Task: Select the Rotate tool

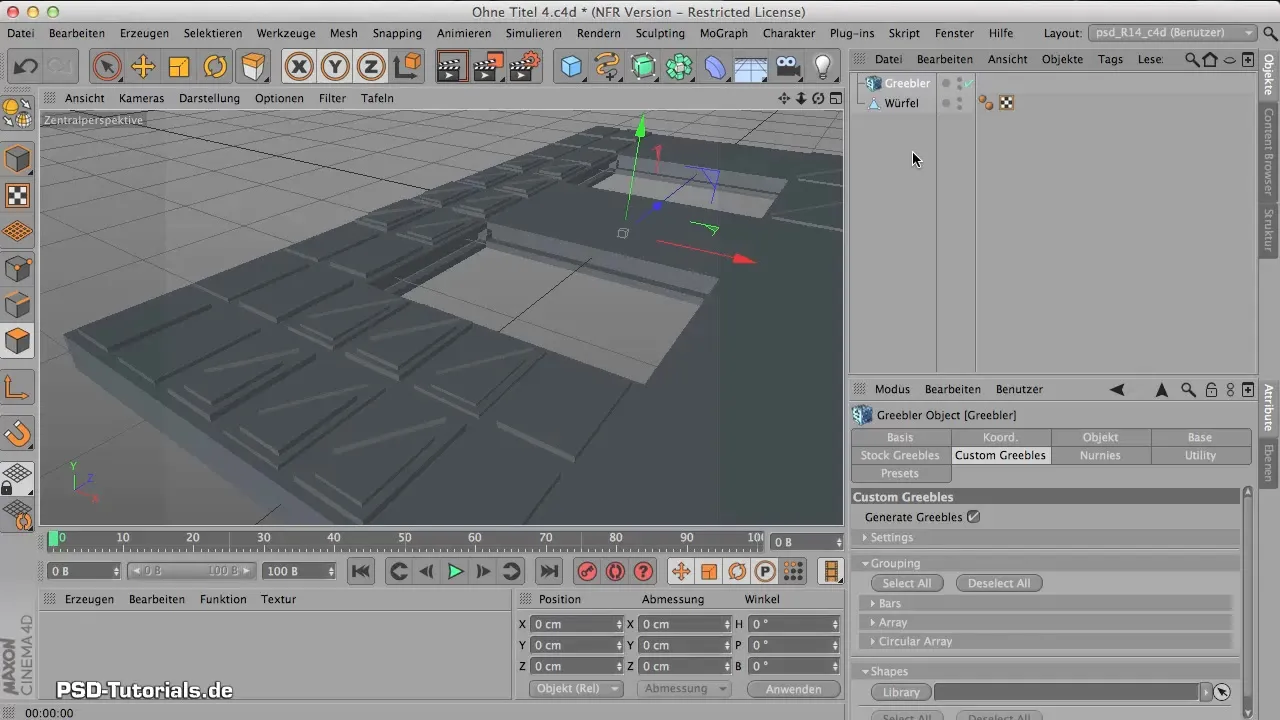Action: (215, 67)
